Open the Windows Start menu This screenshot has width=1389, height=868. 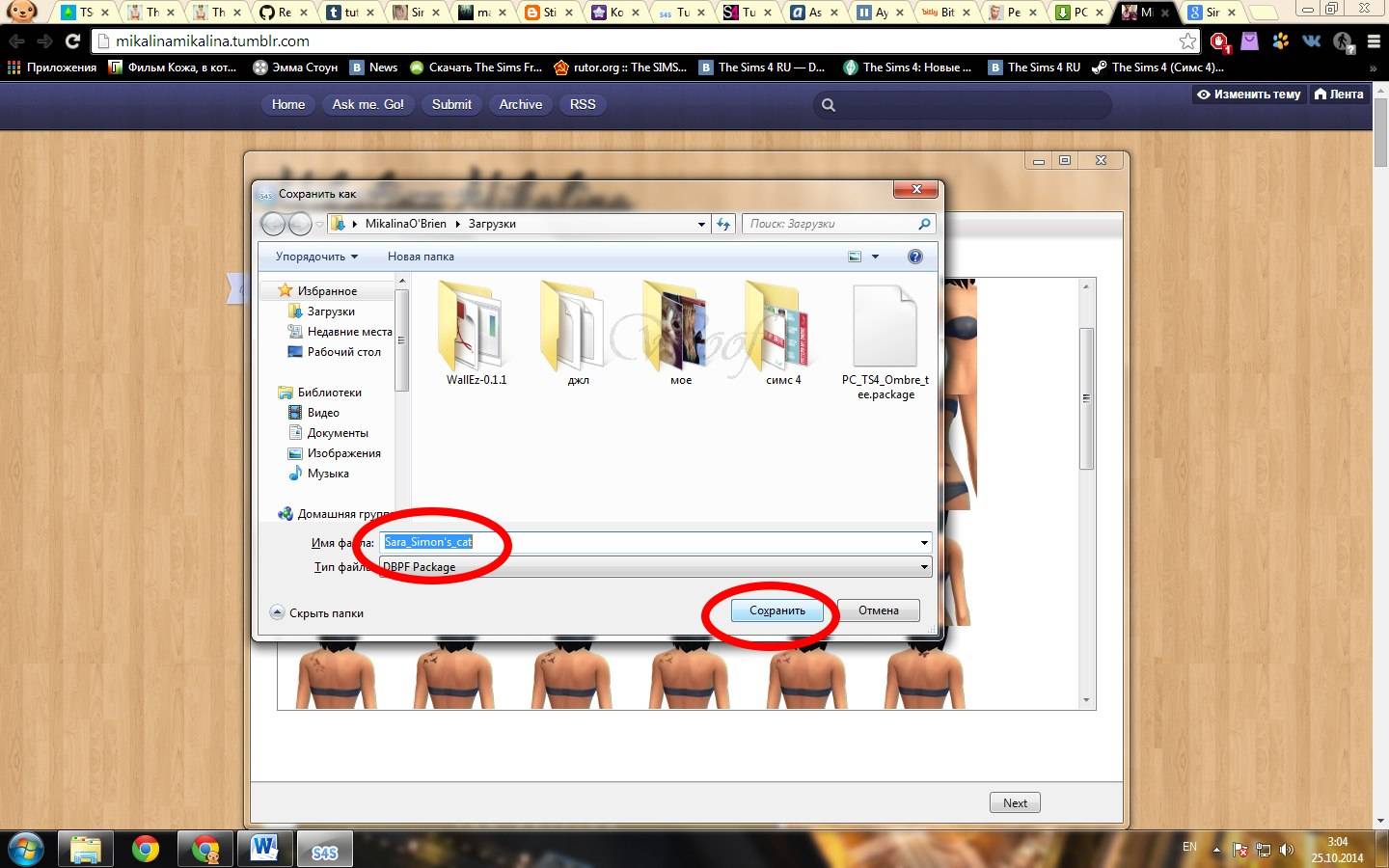[x=26, y=849]
